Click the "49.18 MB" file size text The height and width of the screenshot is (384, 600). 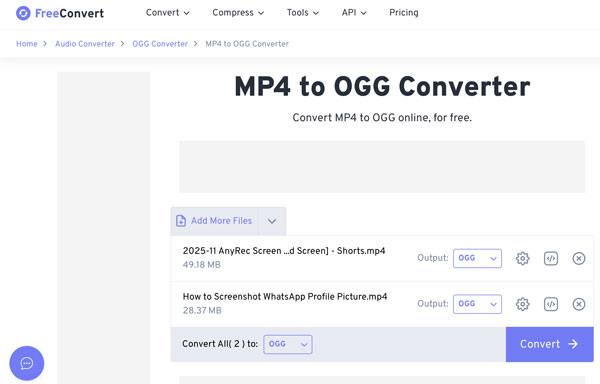tap(201, 265)
